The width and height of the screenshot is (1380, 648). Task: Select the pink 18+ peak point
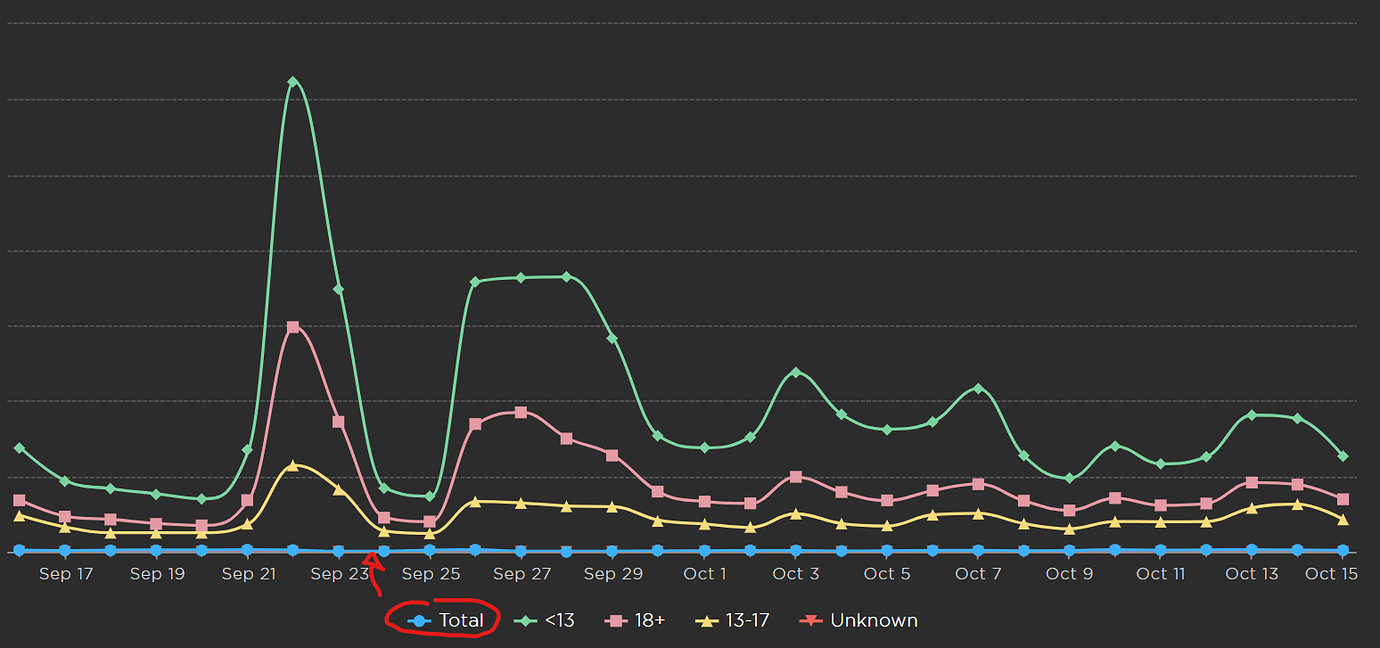point(293,327)
